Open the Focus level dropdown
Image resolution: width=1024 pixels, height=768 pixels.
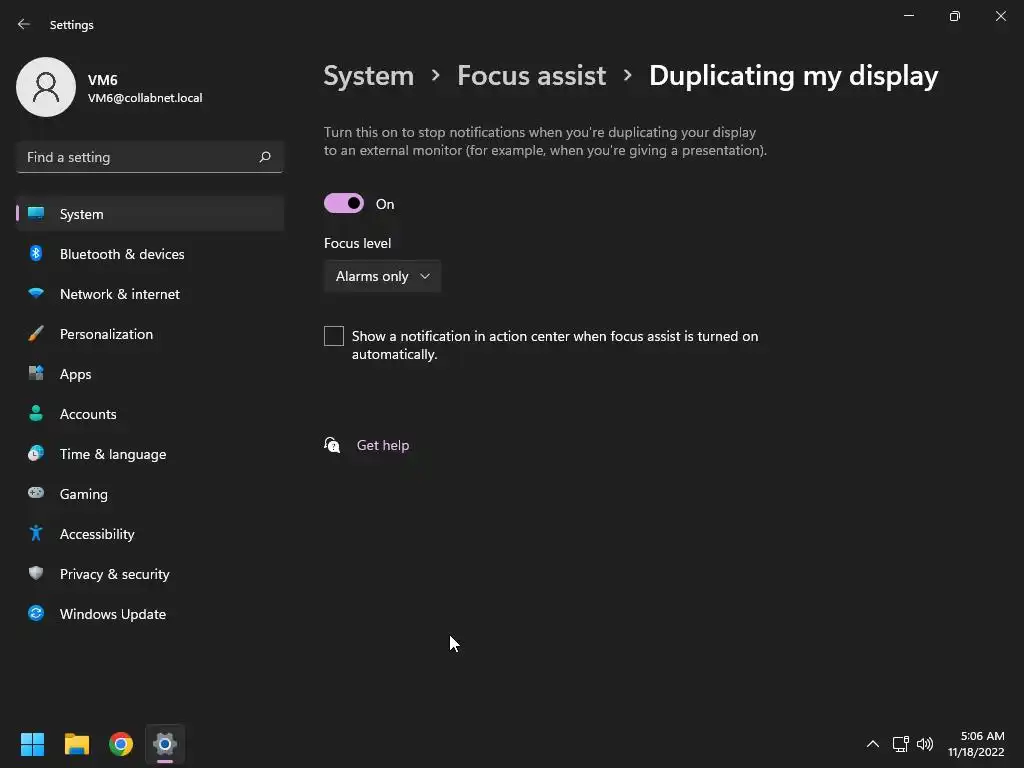click(x=382, y=276)
